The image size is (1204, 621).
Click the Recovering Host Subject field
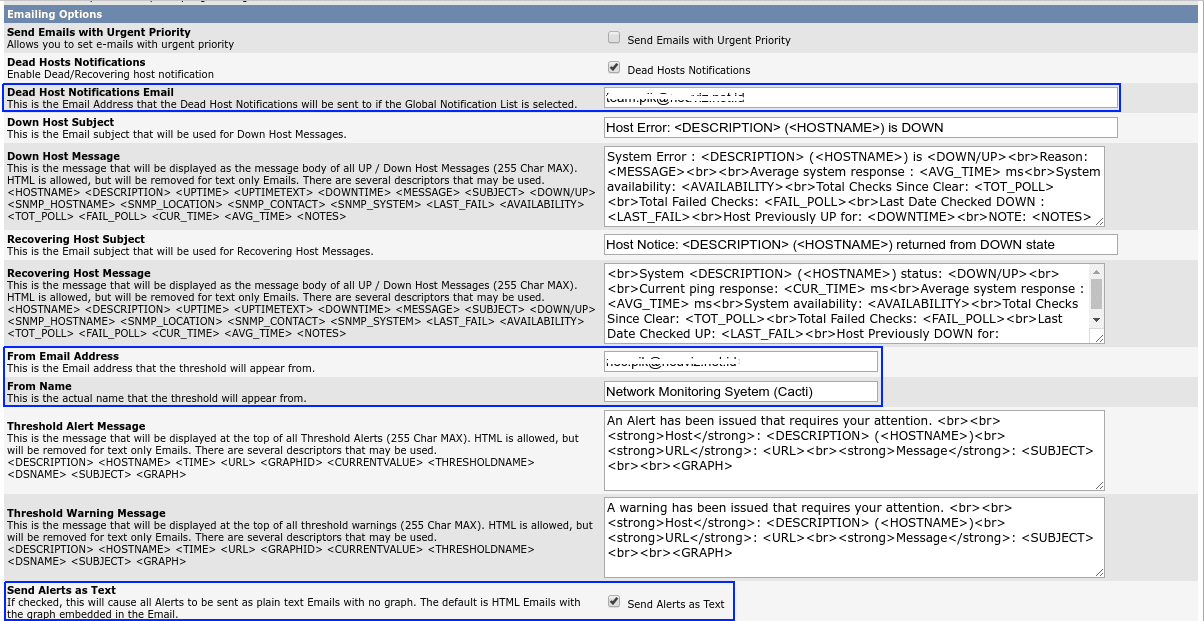tap(860, 244)
